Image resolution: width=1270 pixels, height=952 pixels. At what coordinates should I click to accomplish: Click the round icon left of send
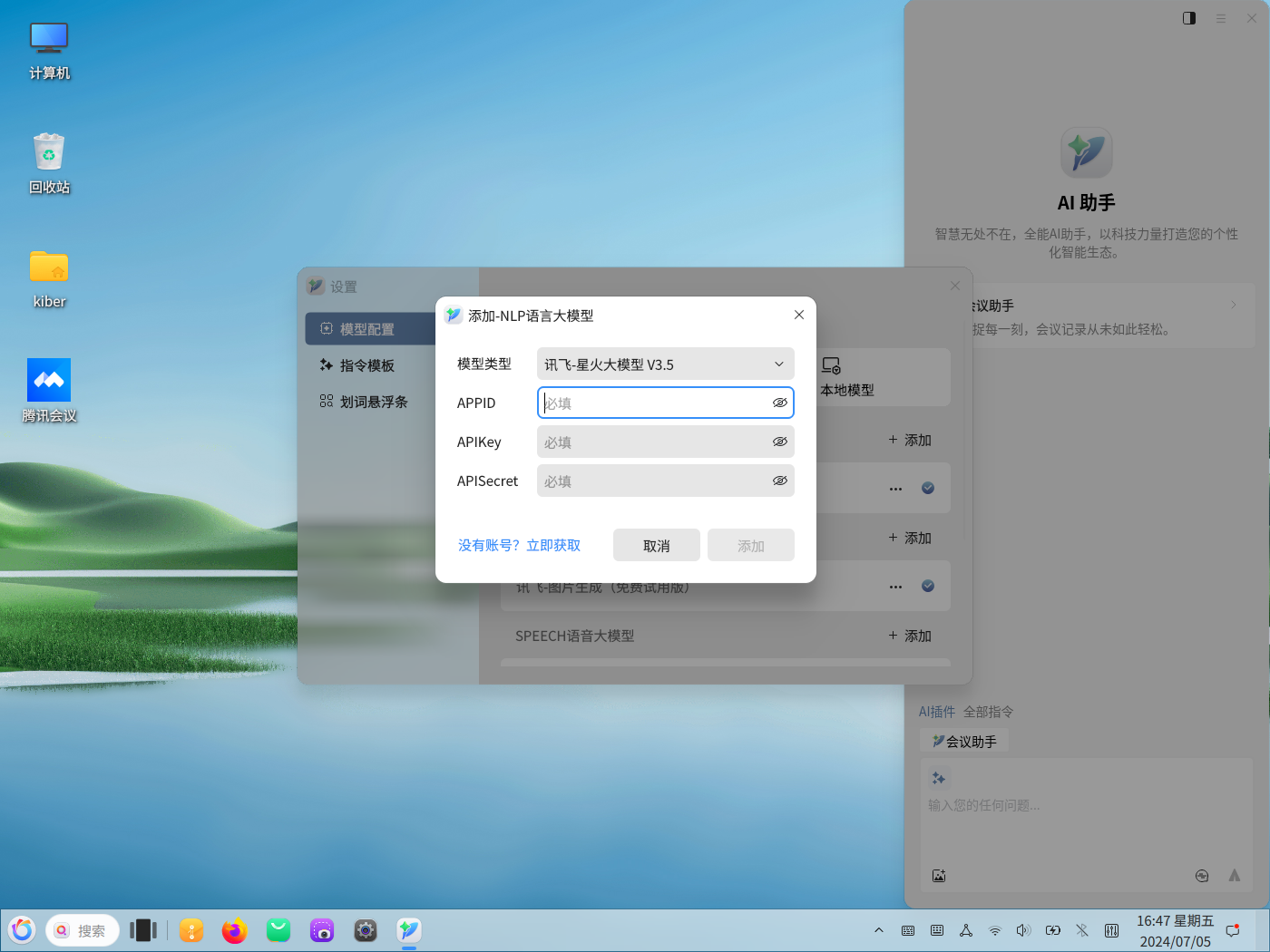[x=1202, y=876]
